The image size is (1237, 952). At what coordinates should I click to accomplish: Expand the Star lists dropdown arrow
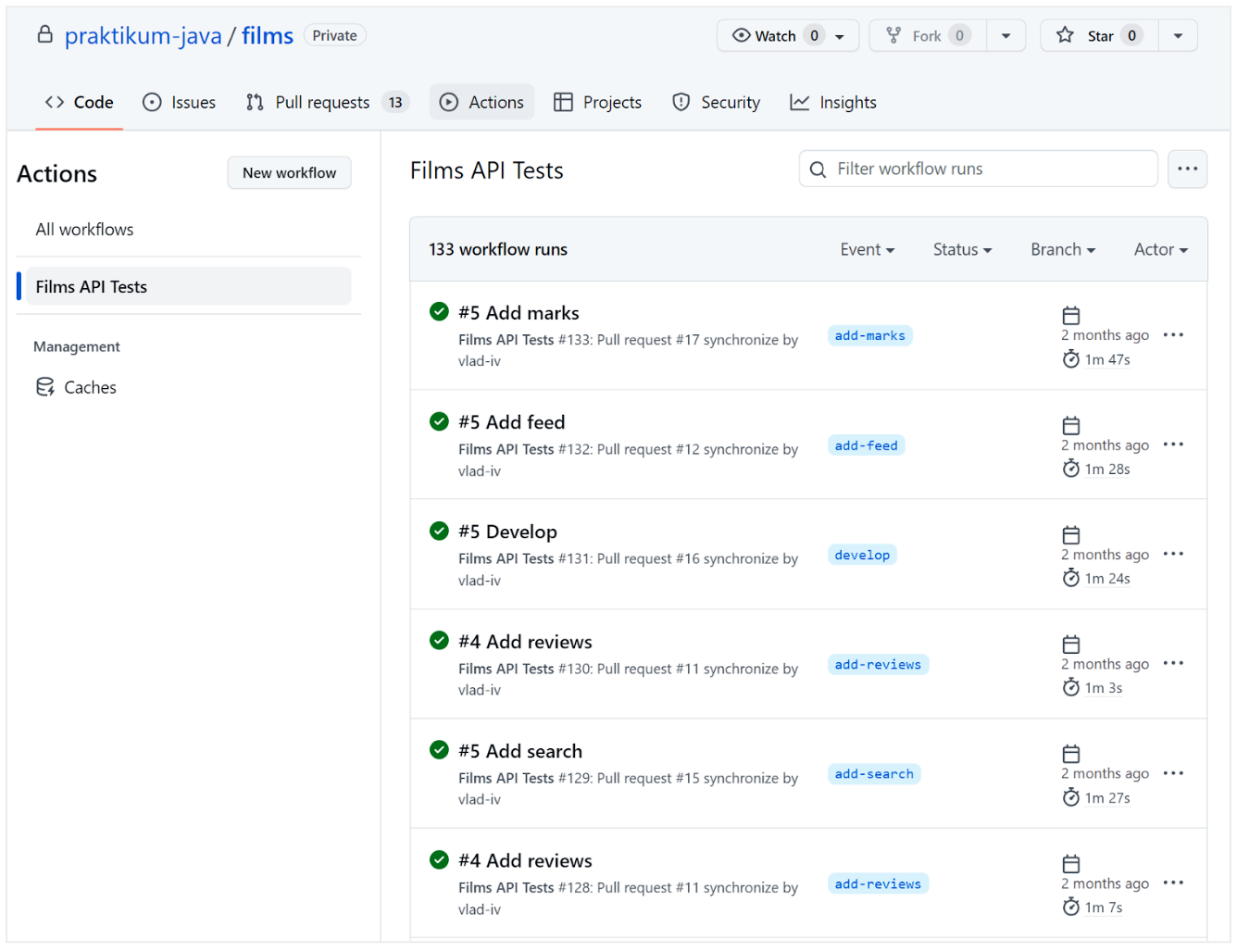[x=1178, y=36]
